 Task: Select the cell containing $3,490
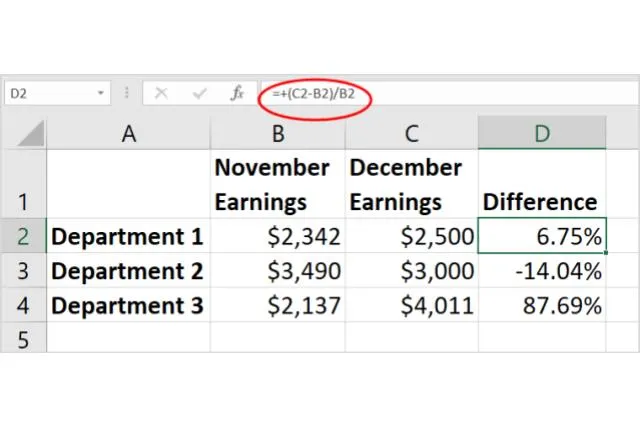pos(277,271)
